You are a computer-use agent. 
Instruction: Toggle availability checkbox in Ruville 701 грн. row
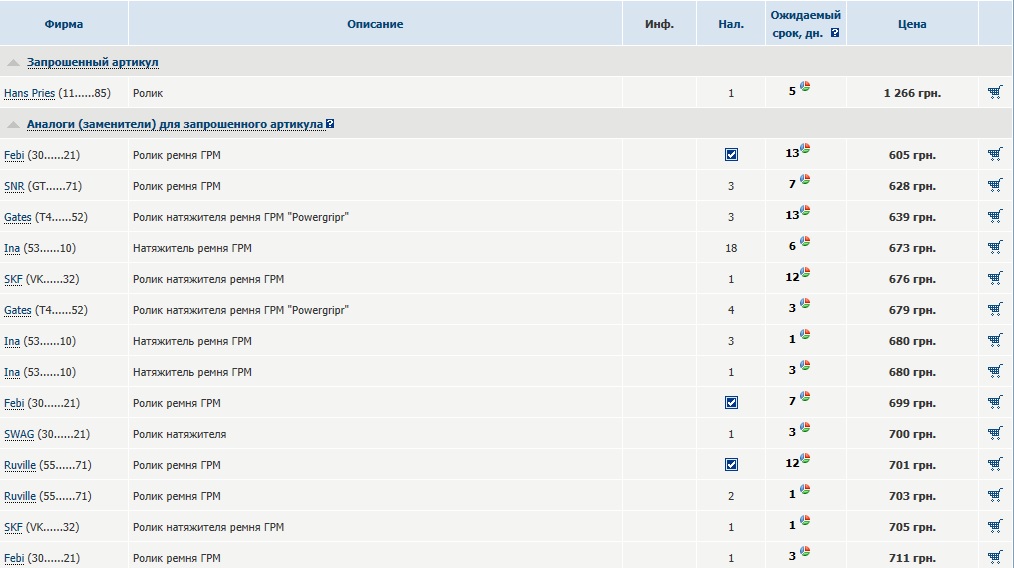coord(731,465)
